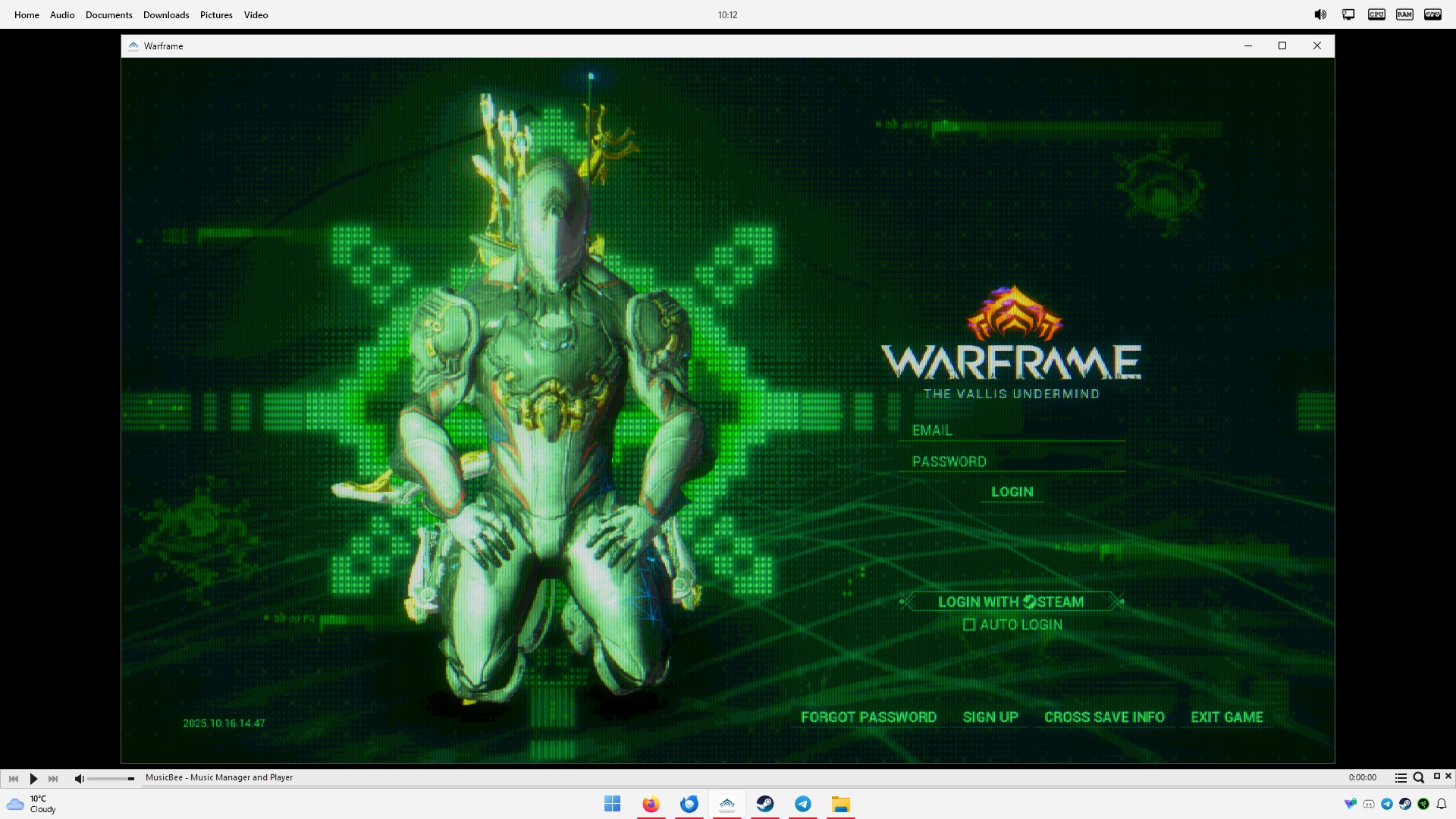Open MusicBee playlist list icon
This screenshot has width=1456, height=819.
click(x=1401, y=778)
